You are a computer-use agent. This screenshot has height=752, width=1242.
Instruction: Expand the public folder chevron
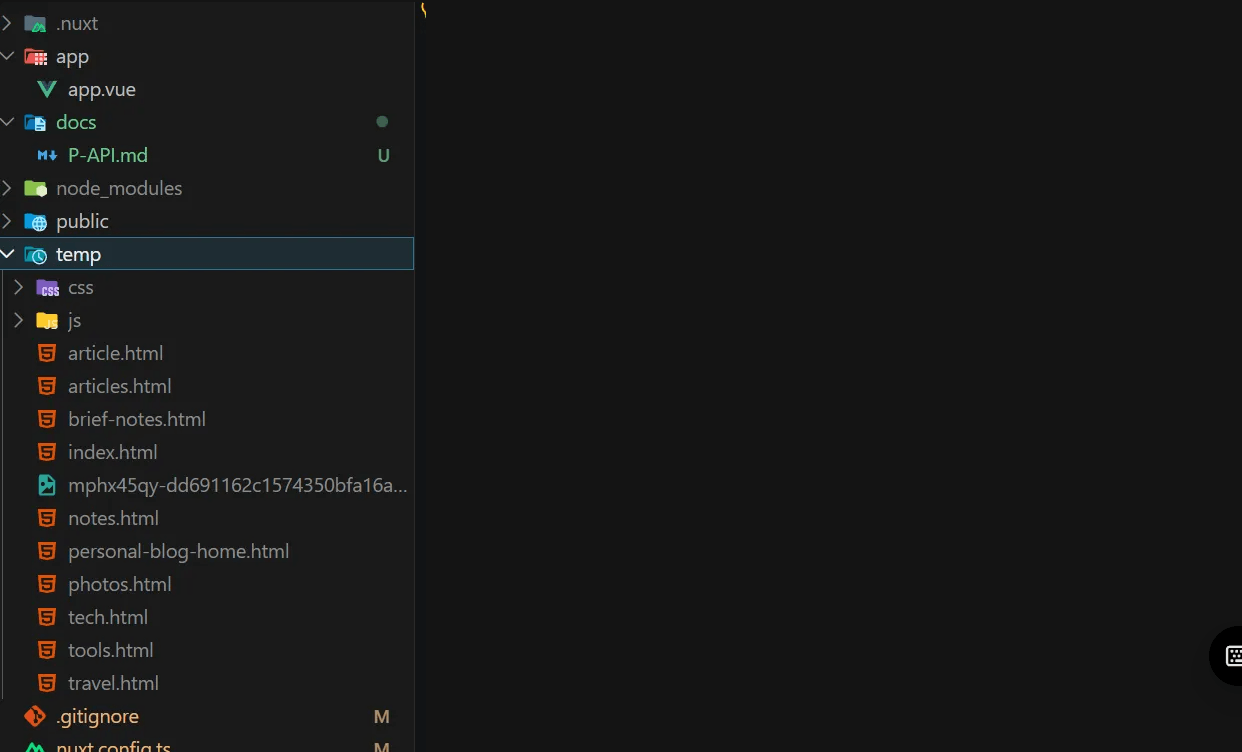click(x=7, y=221)
